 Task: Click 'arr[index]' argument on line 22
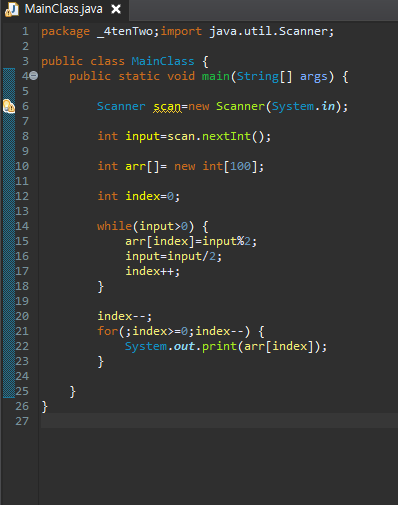279,346
